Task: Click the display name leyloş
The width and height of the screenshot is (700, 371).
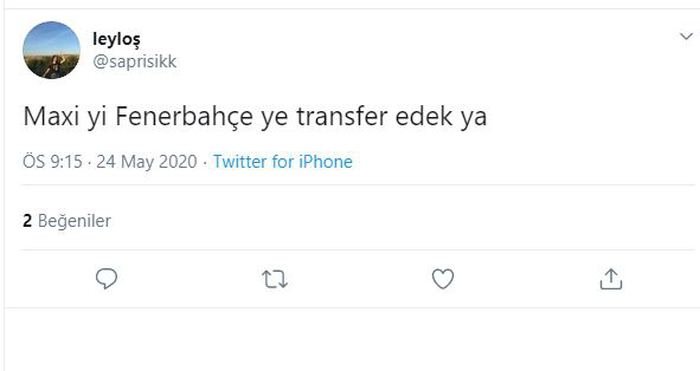Action: click(x=117, y=39)
